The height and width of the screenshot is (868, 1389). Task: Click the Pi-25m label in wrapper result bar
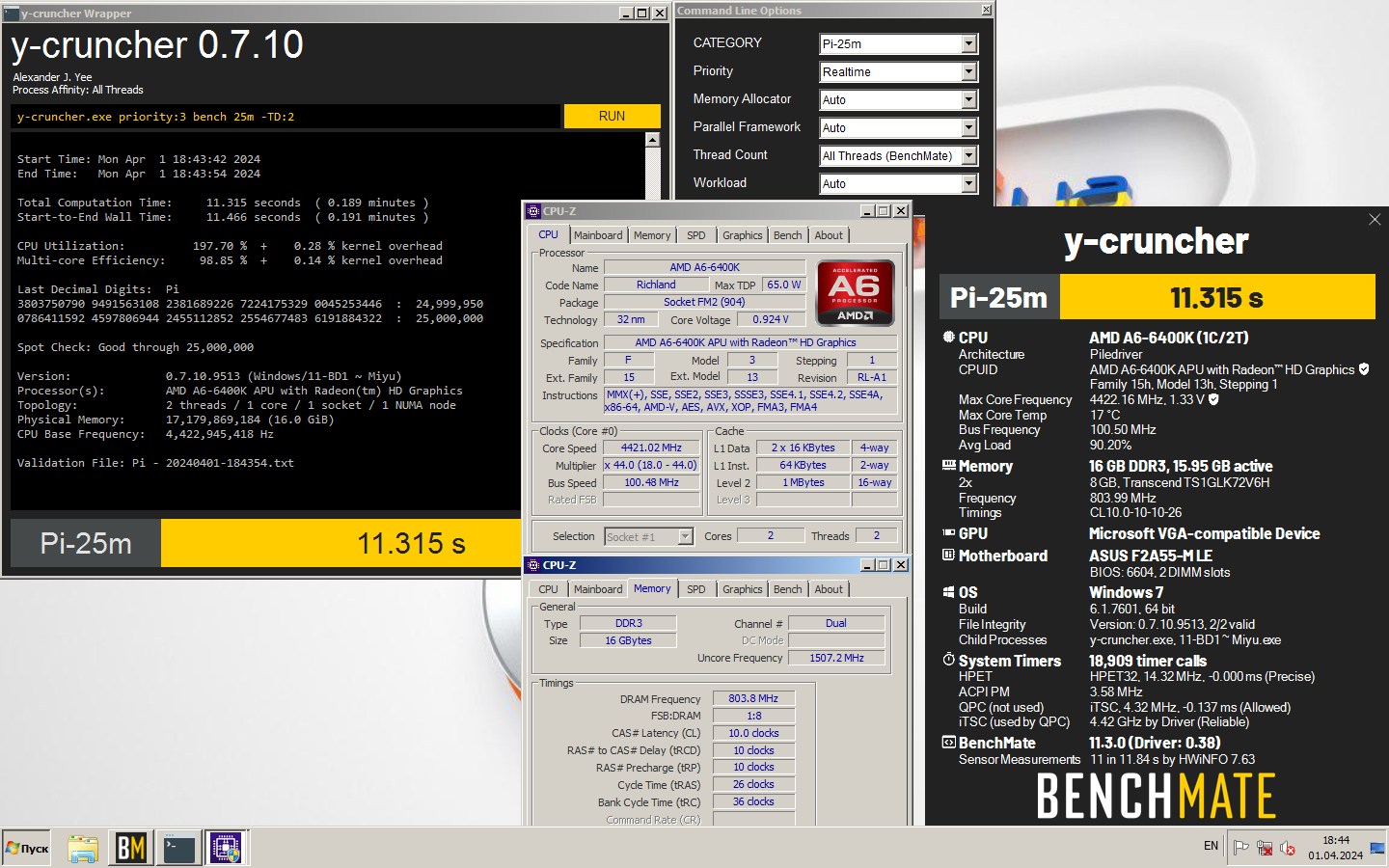click(x=86, y=543)
